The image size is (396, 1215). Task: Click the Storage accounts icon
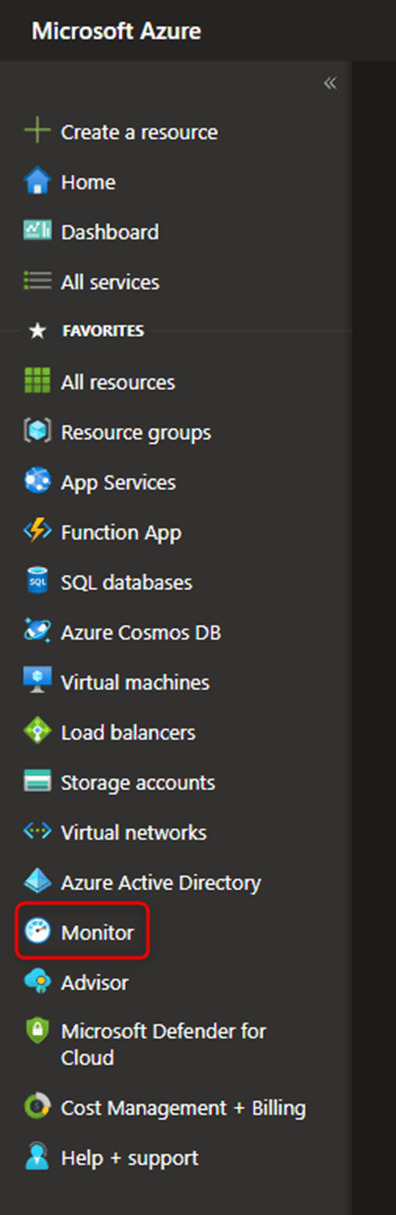tap(37, 782)
